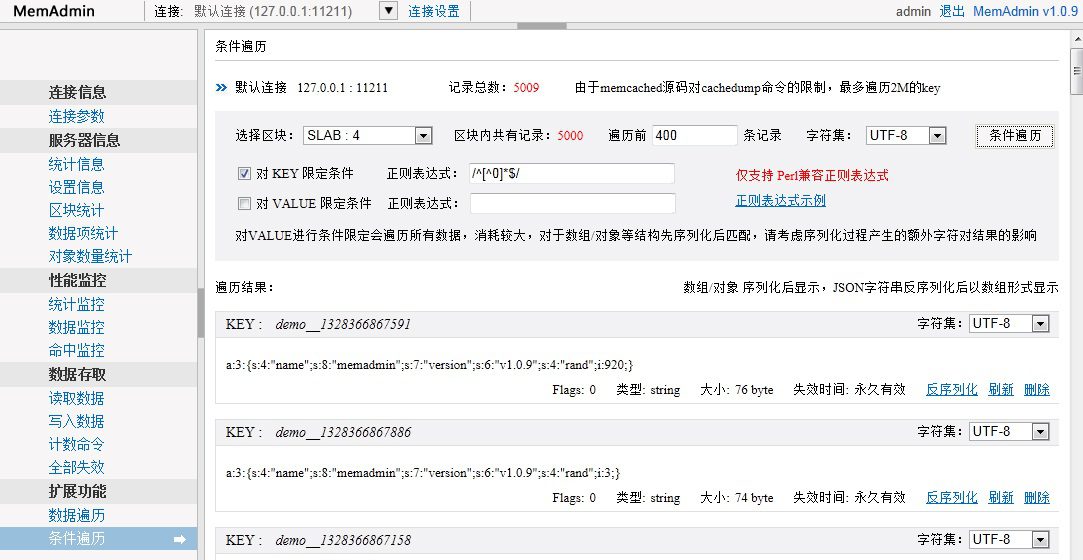
Task: Open the 字符集 UTF-8 dropdown in filter panel
Action: [937, 136]
